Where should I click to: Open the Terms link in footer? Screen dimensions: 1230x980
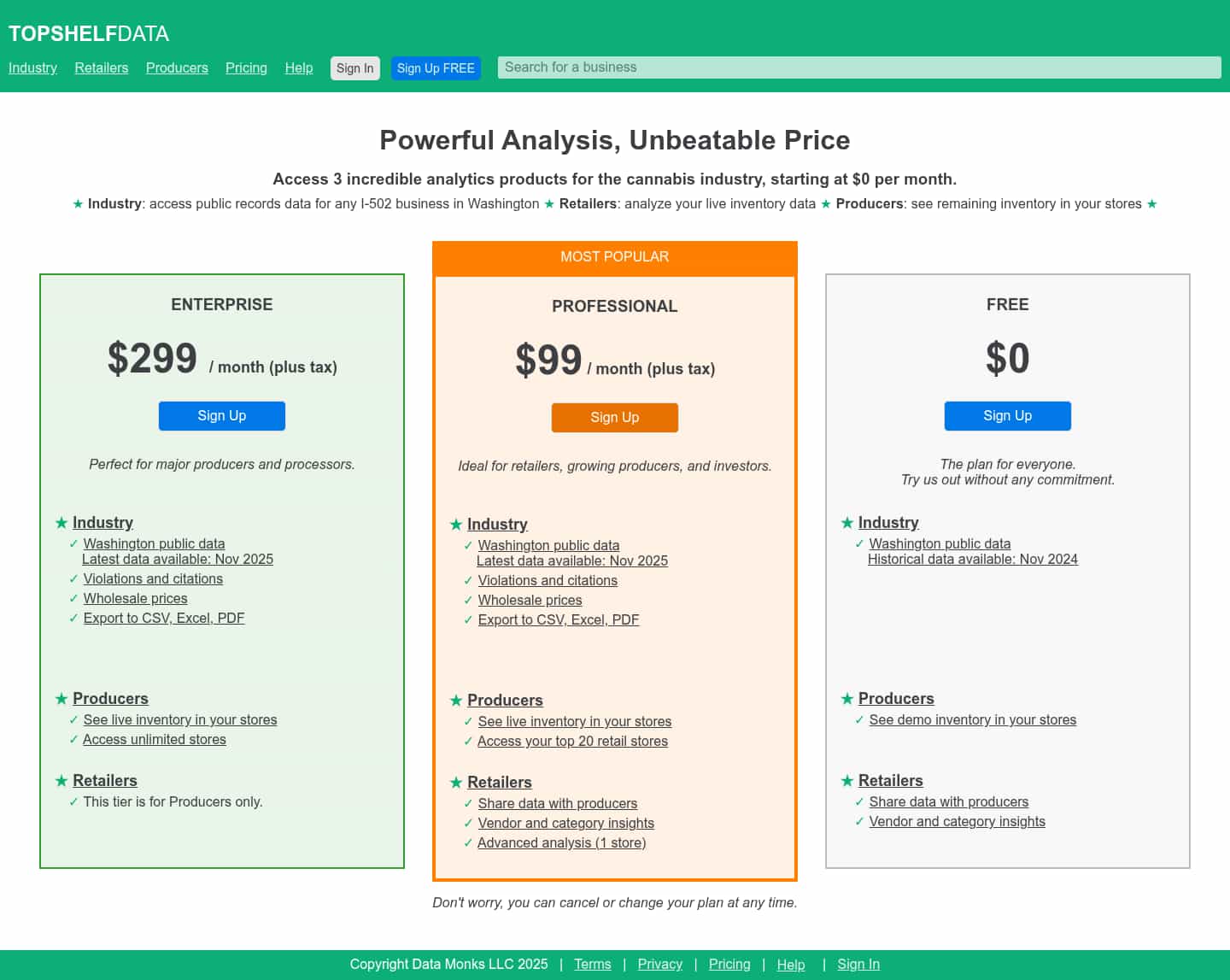coord(592,965)
